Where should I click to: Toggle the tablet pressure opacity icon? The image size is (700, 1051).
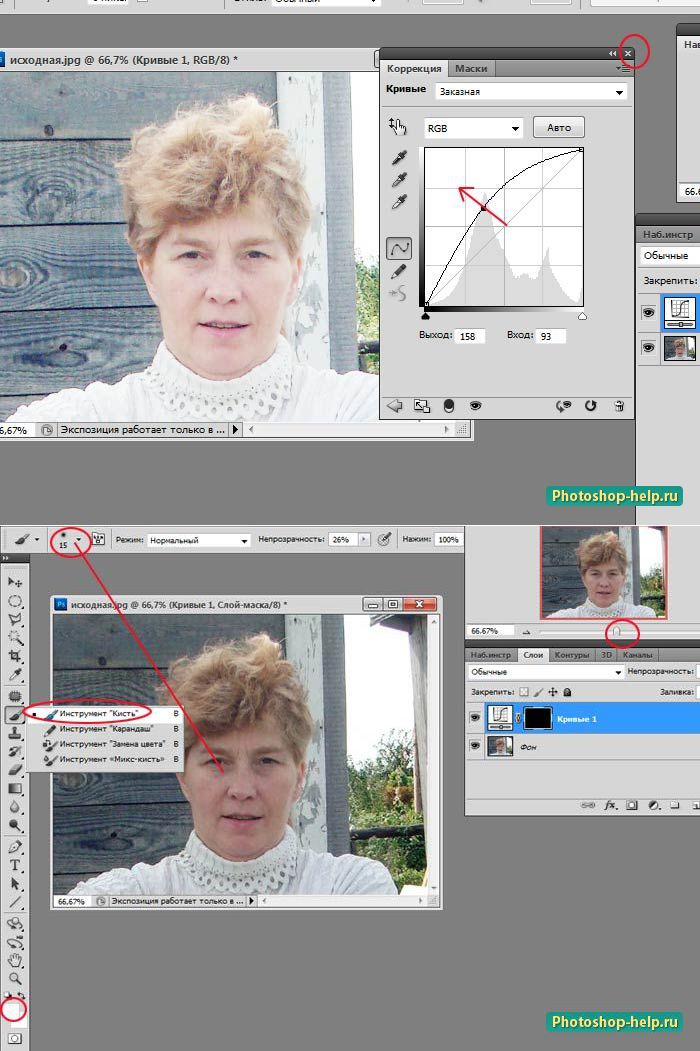tap(384, 539)
